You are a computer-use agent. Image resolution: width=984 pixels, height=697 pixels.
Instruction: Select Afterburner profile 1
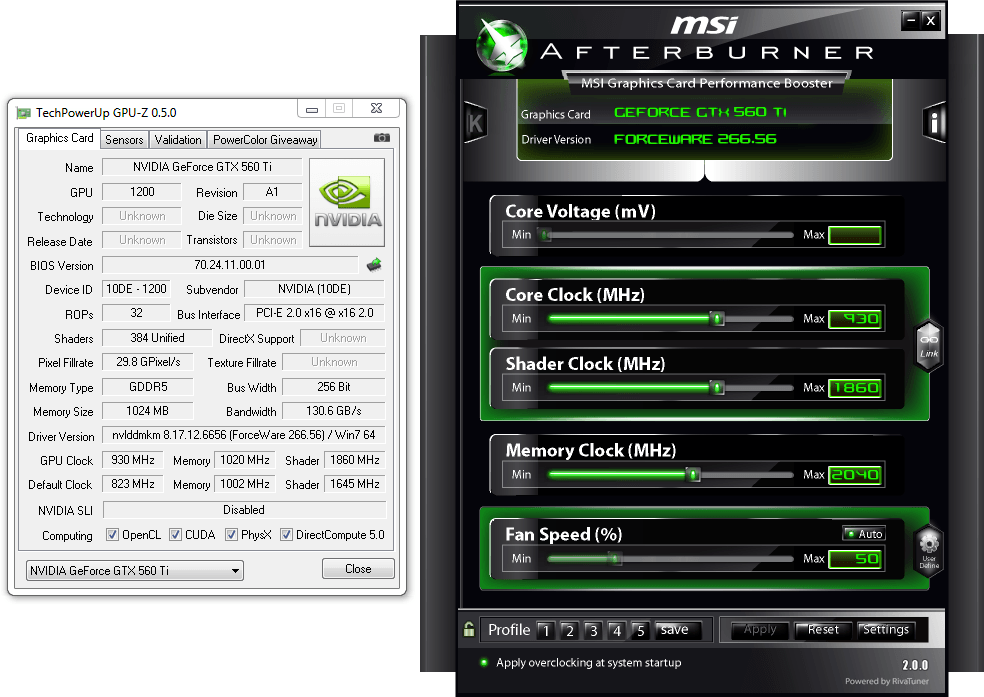(546, 630)
